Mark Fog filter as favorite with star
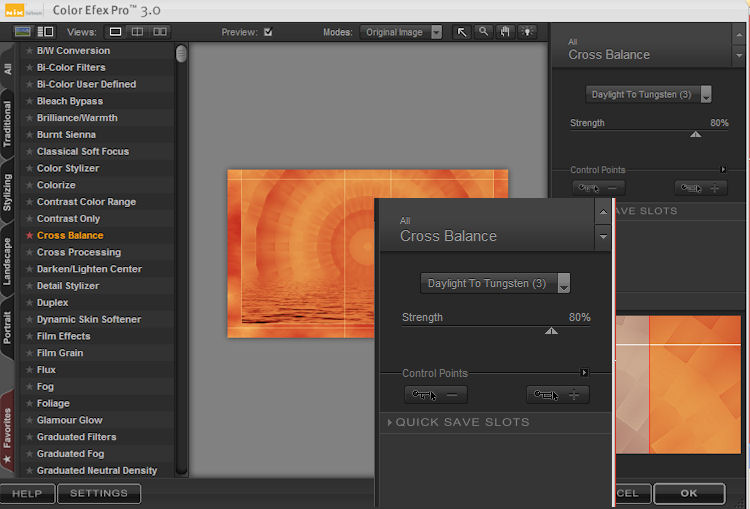Image resolution: width=750 pixels, height=509 pixels. (29, 387)
